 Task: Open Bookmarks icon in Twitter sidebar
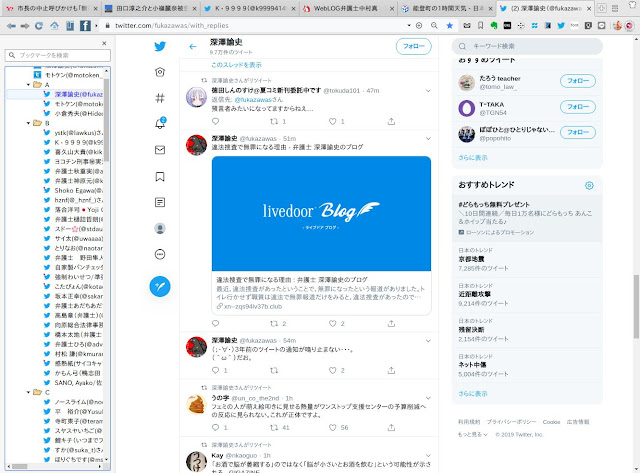point(160,177)
